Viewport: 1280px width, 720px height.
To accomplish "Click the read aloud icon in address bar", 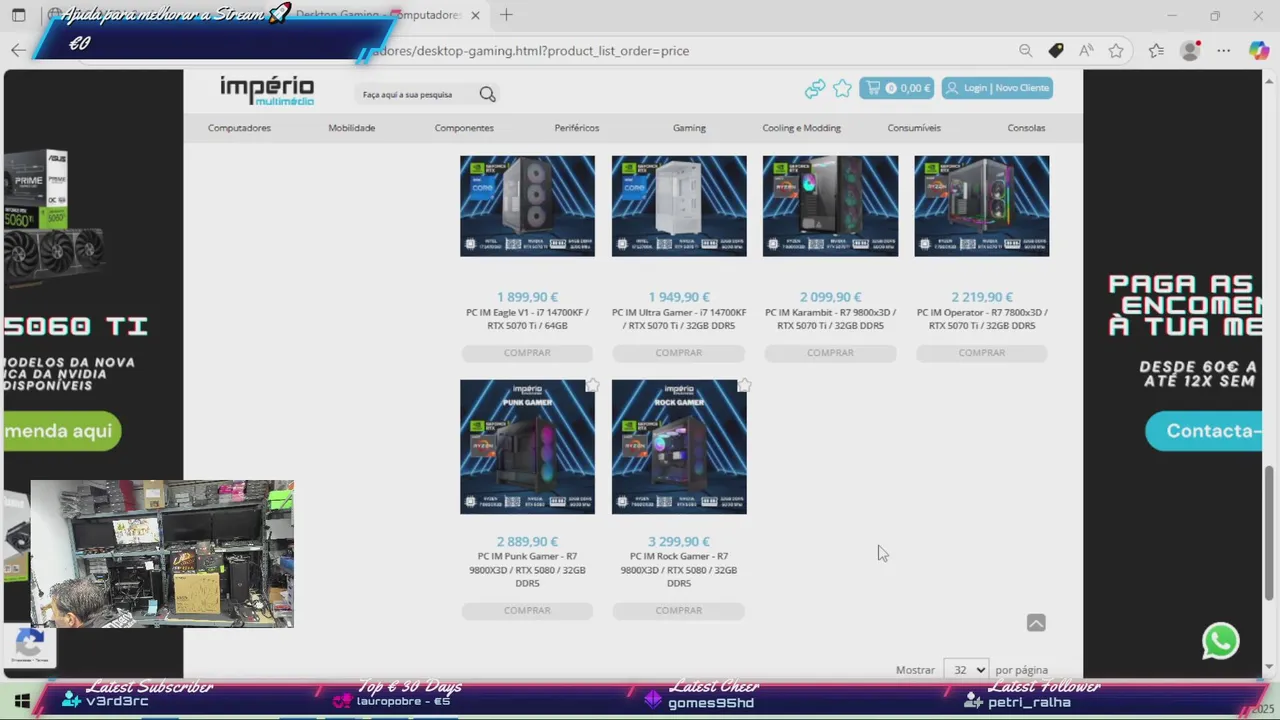I will point(1086,50).
